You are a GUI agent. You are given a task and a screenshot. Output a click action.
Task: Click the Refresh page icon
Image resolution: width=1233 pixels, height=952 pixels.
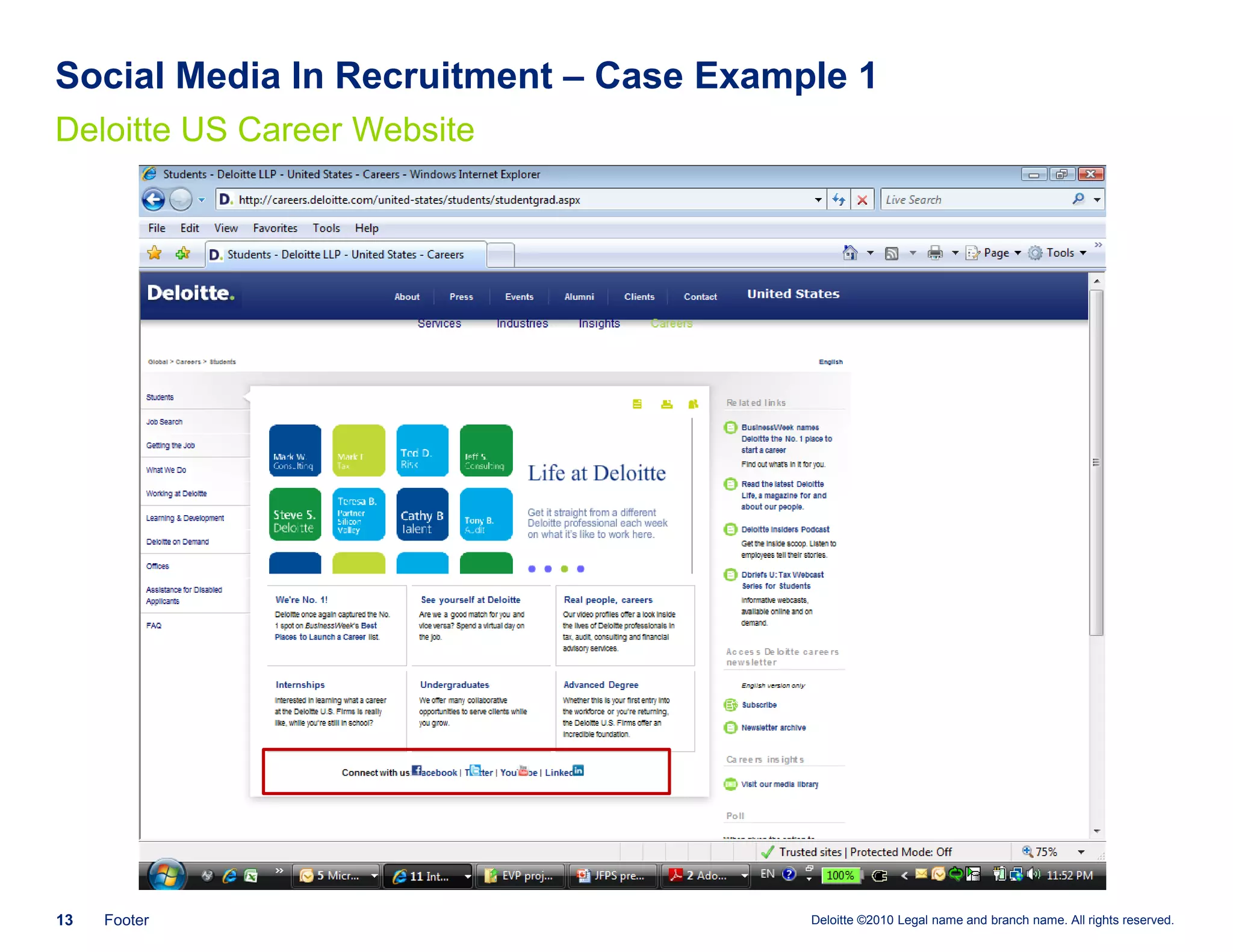839,200
